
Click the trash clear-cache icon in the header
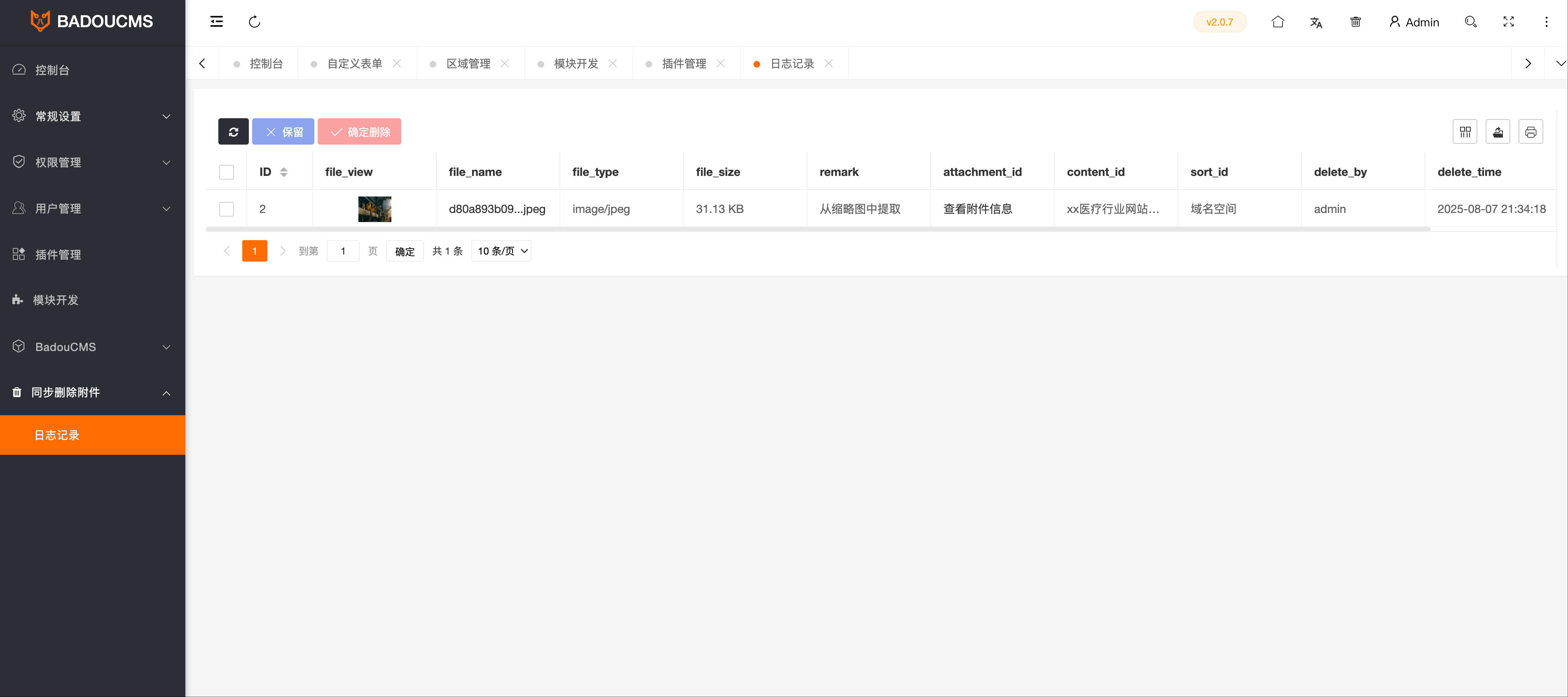pos(1355,22)
